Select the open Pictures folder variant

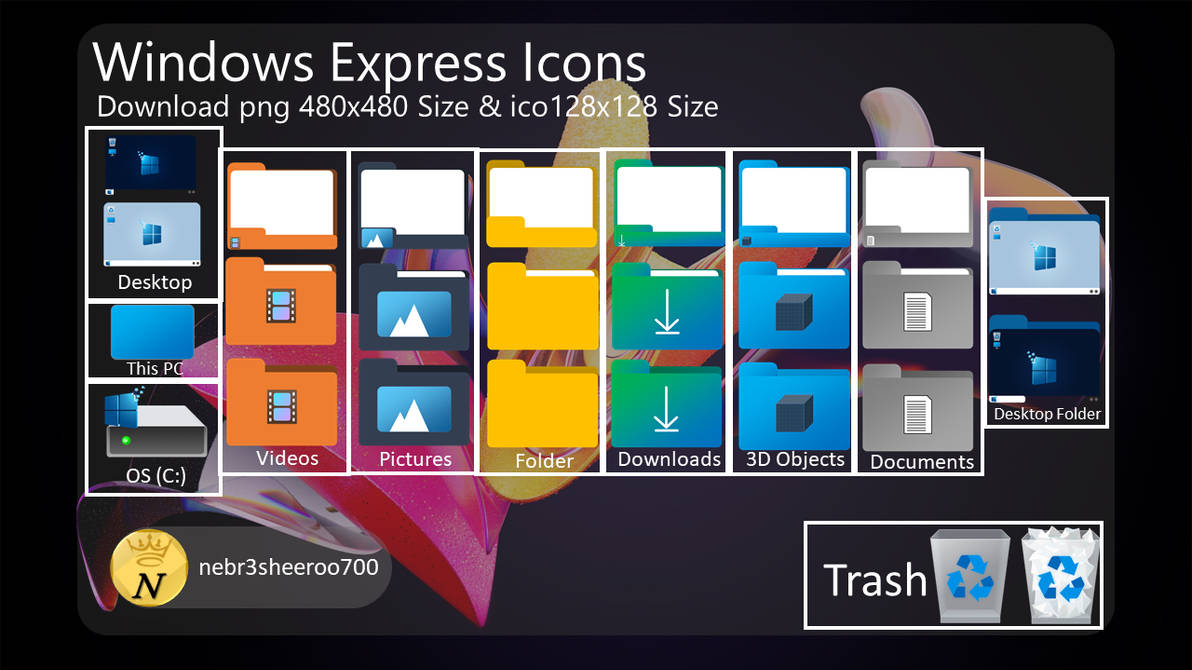pos(414,205)
